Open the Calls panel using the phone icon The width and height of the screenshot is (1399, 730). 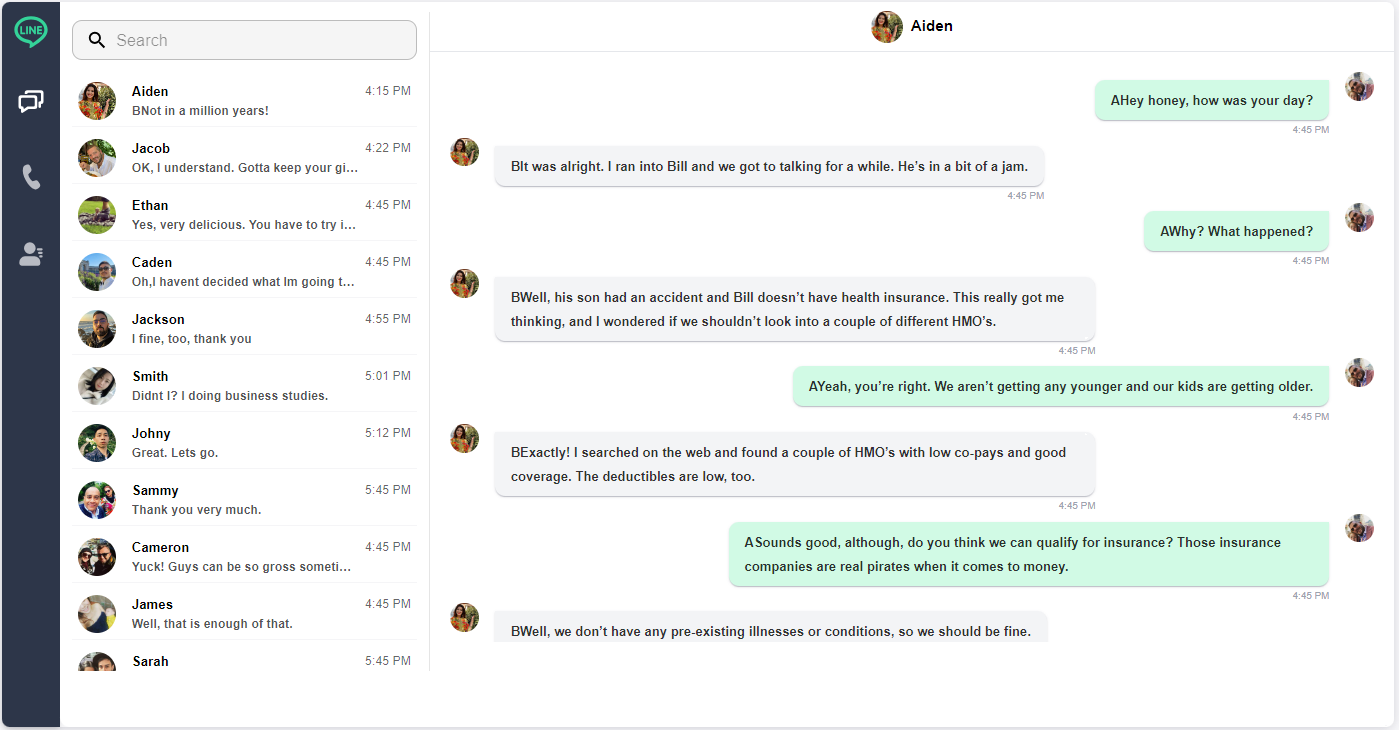click(30, 177)
